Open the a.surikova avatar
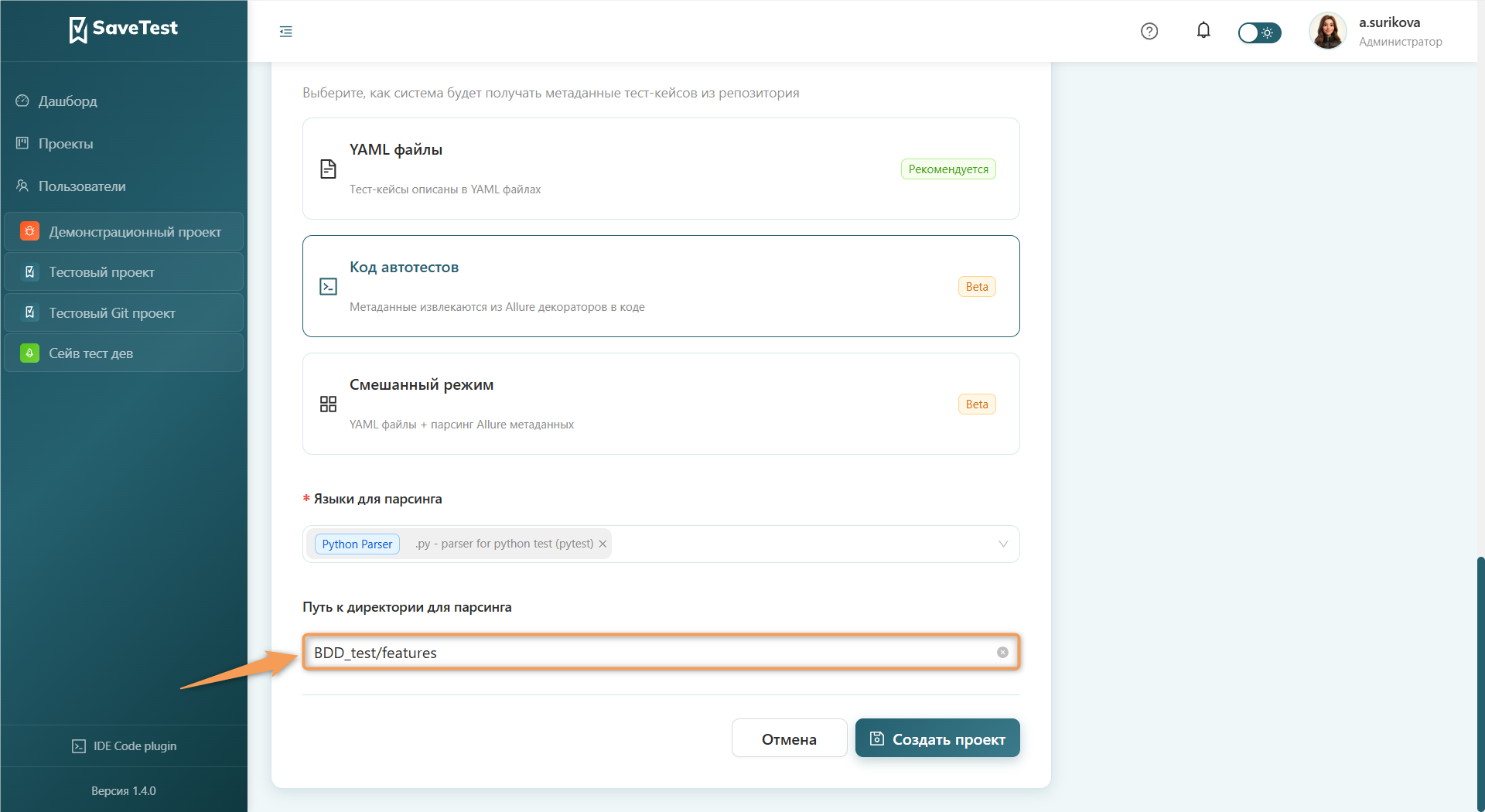Image resolution: width=1485 pixels, height=812 pixels. (x=1328, y=31)
